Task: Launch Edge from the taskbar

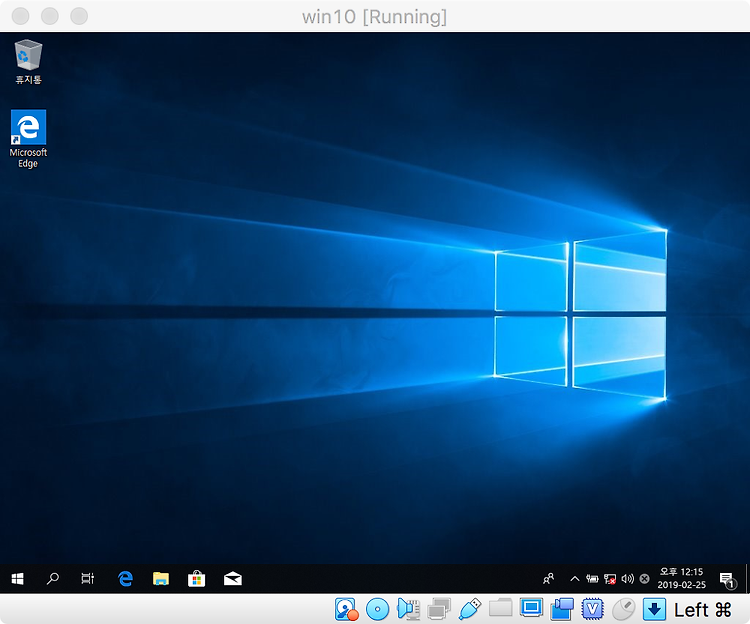Action: (x=125, y=579)
